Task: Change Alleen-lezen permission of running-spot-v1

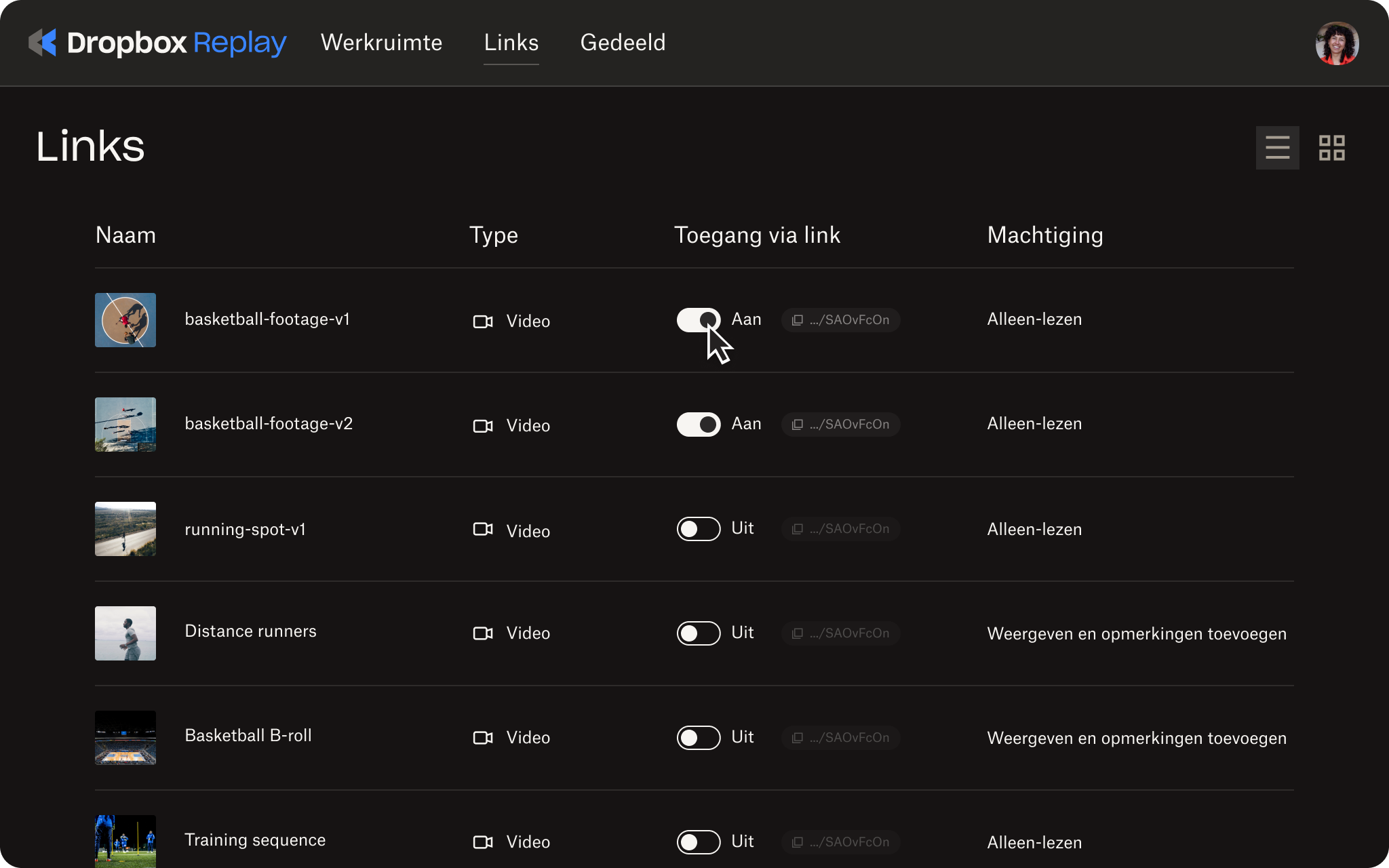Action: pos(1034,530)
